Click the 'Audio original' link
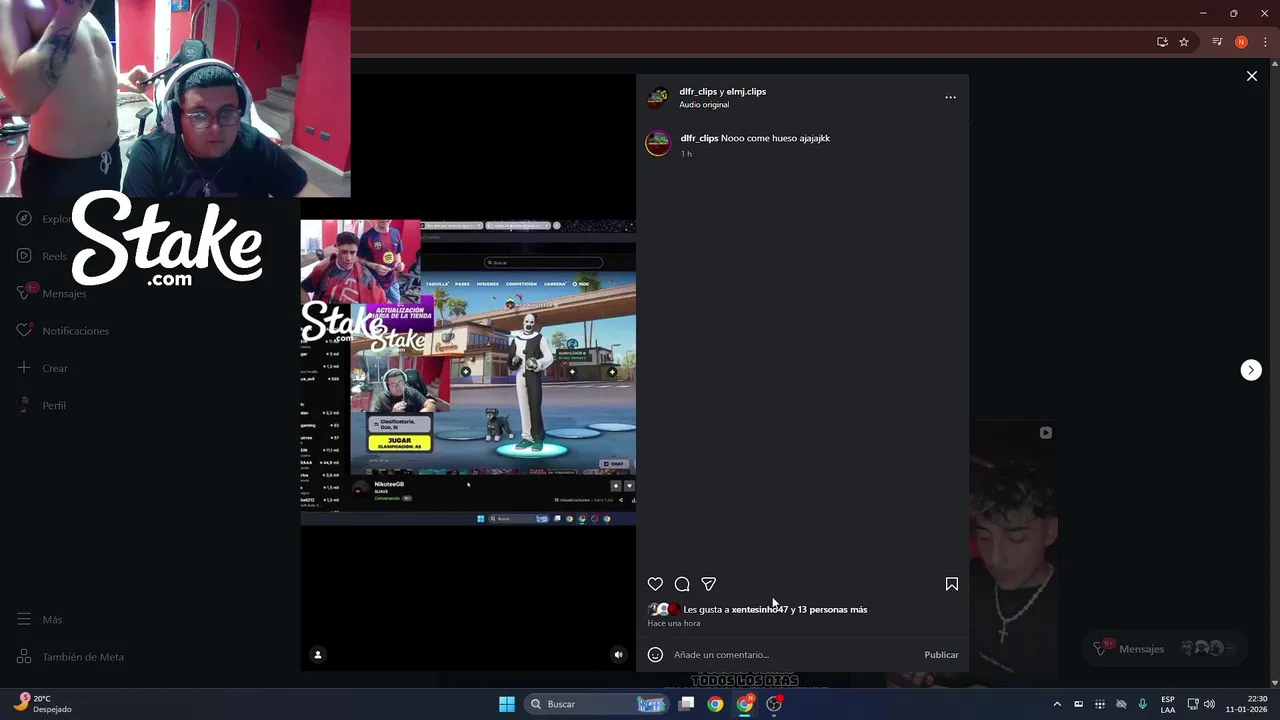 click(x=704, y=105)
